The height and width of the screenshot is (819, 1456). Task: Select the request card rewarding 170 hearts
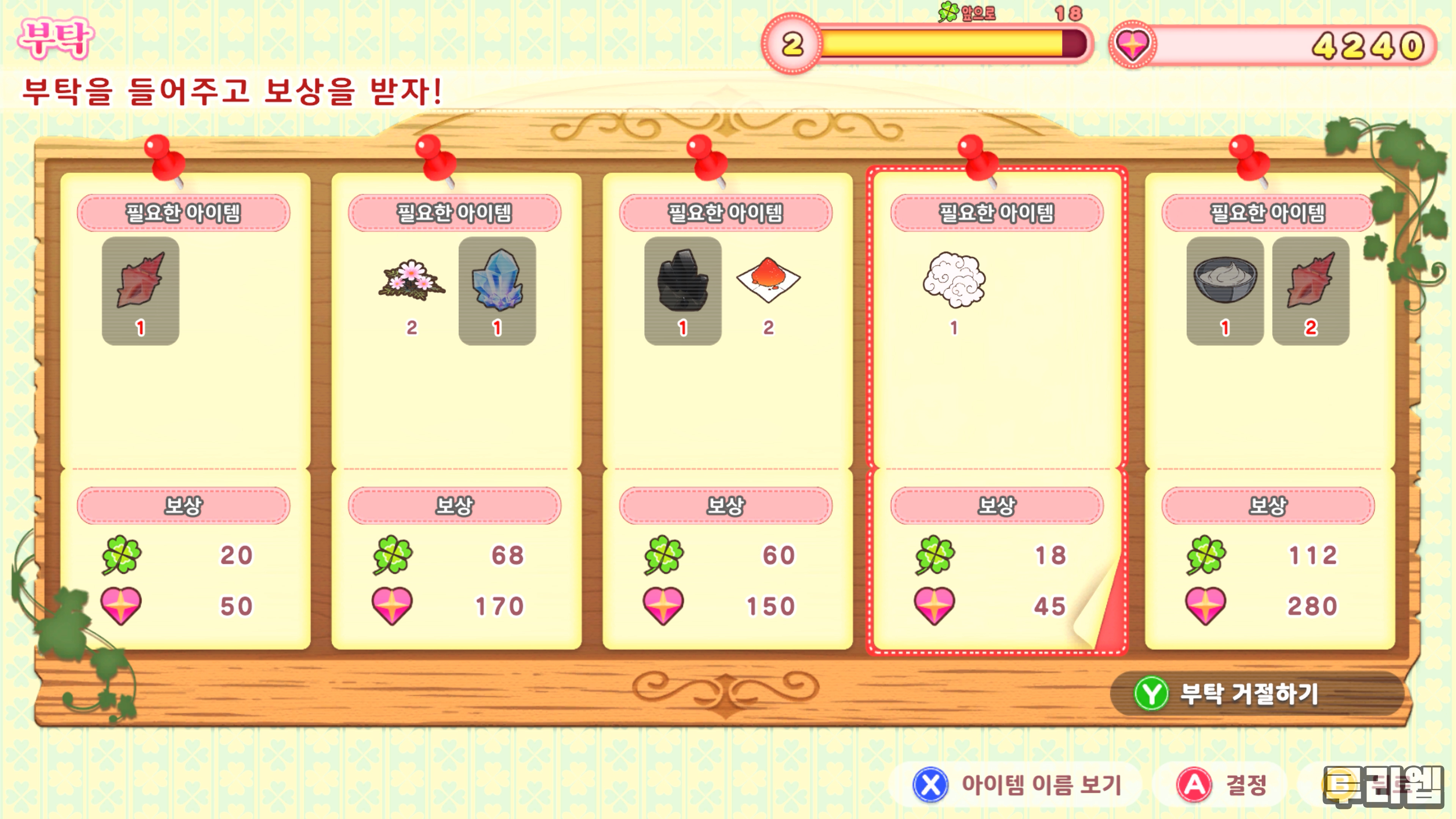(456, 411)
